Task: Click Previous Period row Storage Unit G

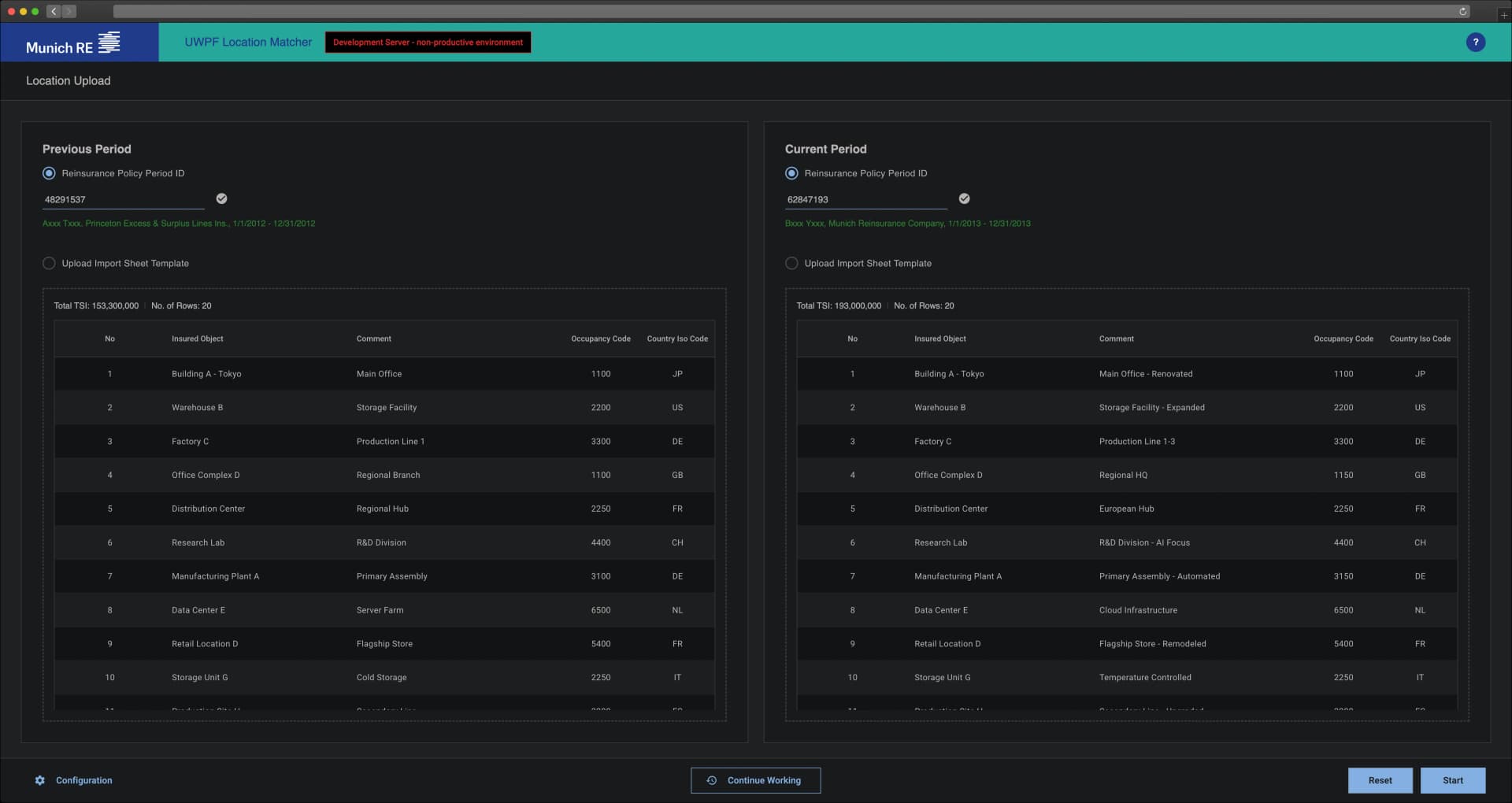Action: click(384, 678)
